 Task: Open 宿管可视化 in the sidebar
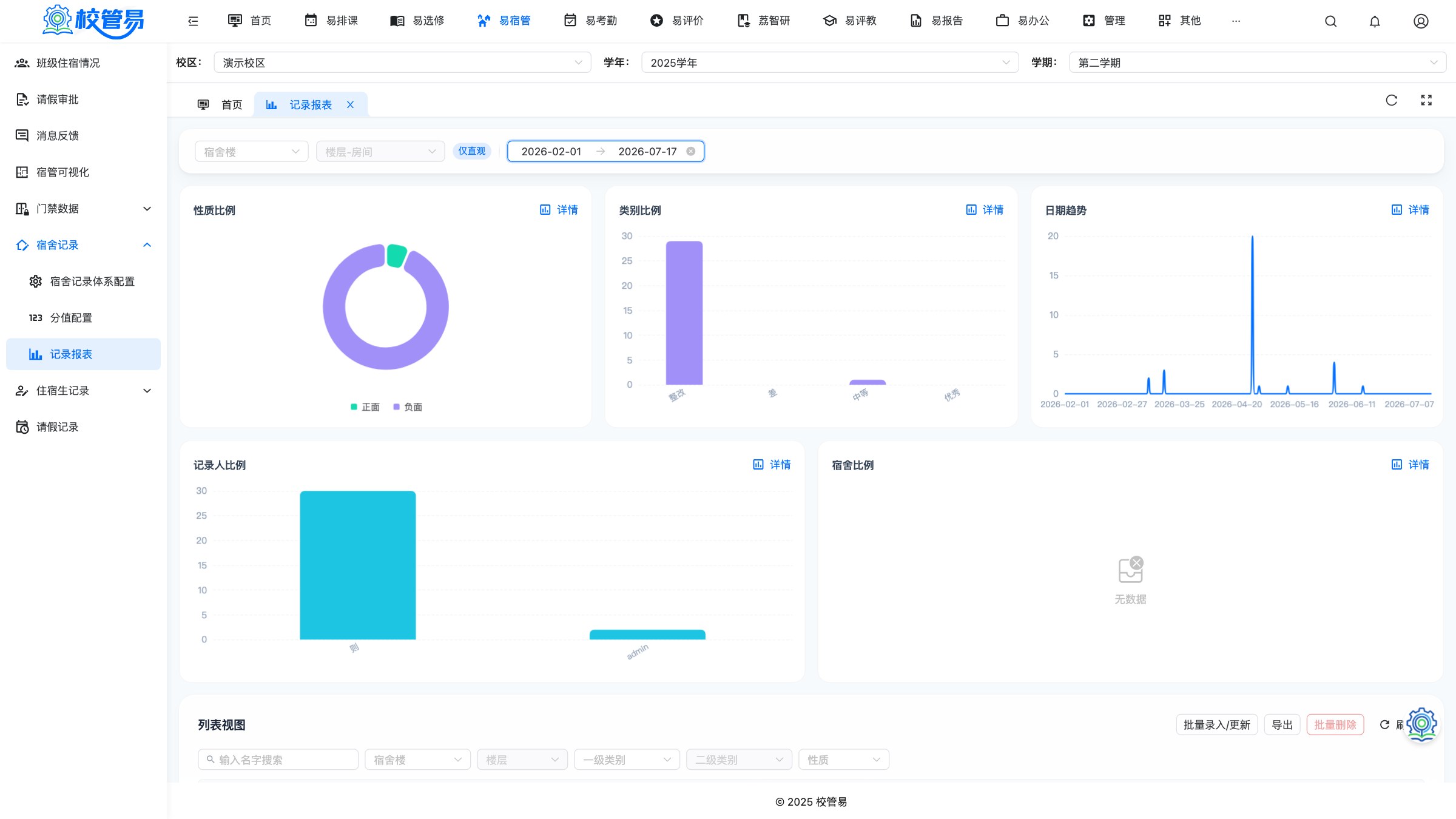coord(83,172)
